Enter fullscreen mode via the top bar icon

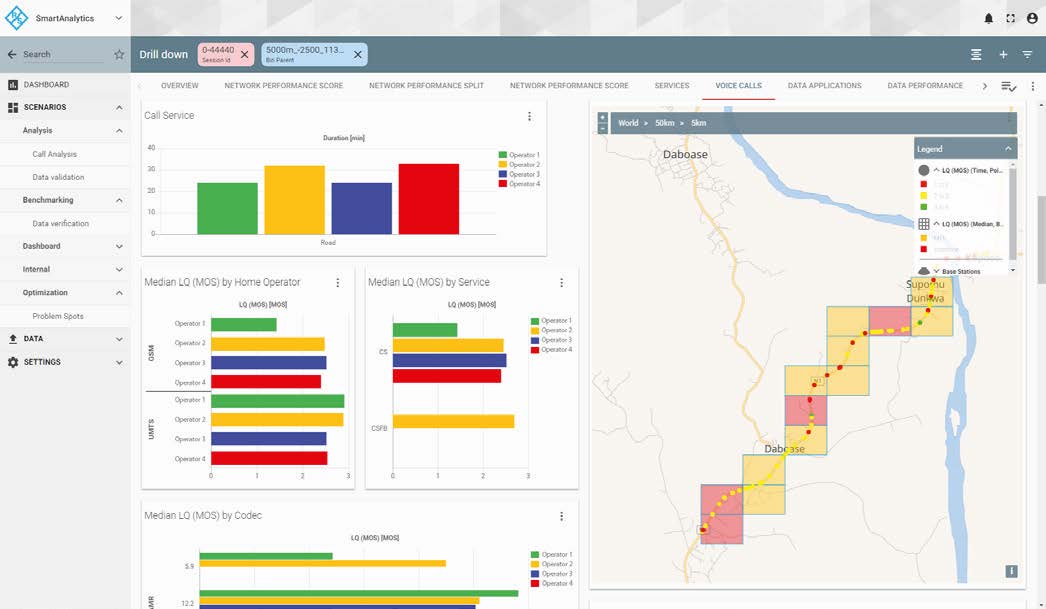[1011, 18]
